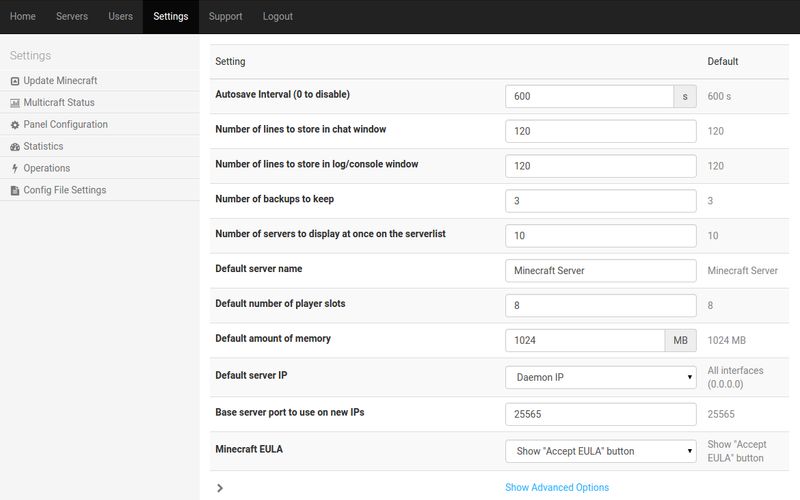Go to the Support page

(225, 17)
